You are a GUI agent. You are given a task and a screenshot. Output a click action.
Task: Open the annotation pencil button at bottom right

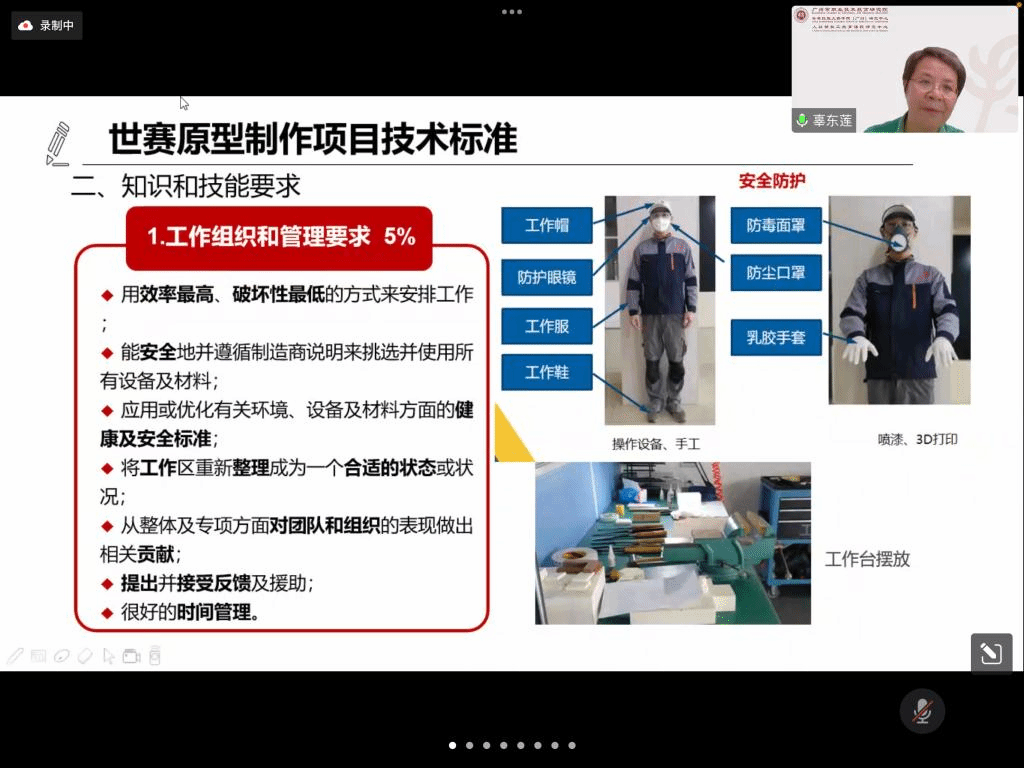(x=991, y=654)
